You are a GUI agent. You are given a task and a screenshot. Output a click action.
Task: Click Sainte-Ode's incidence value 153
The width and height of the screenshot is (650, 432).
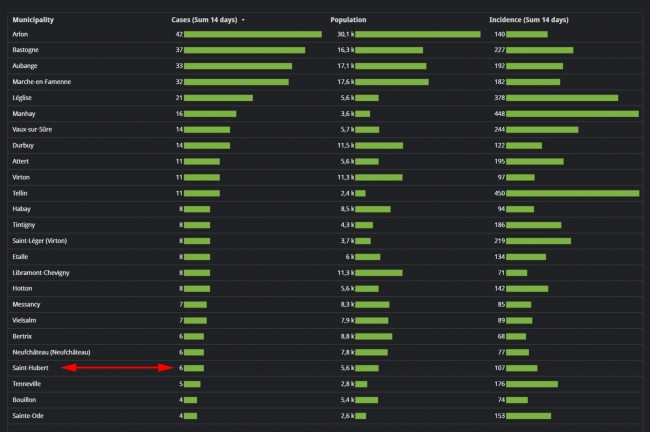[x=500, y=416]
